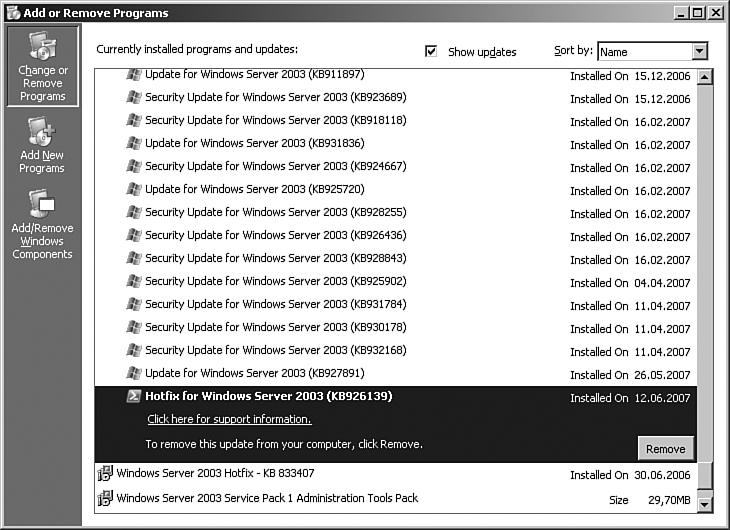Screen dimensions: 730x530
Task: Select Security Update (KB928843) row
Action: coord(396,258)
